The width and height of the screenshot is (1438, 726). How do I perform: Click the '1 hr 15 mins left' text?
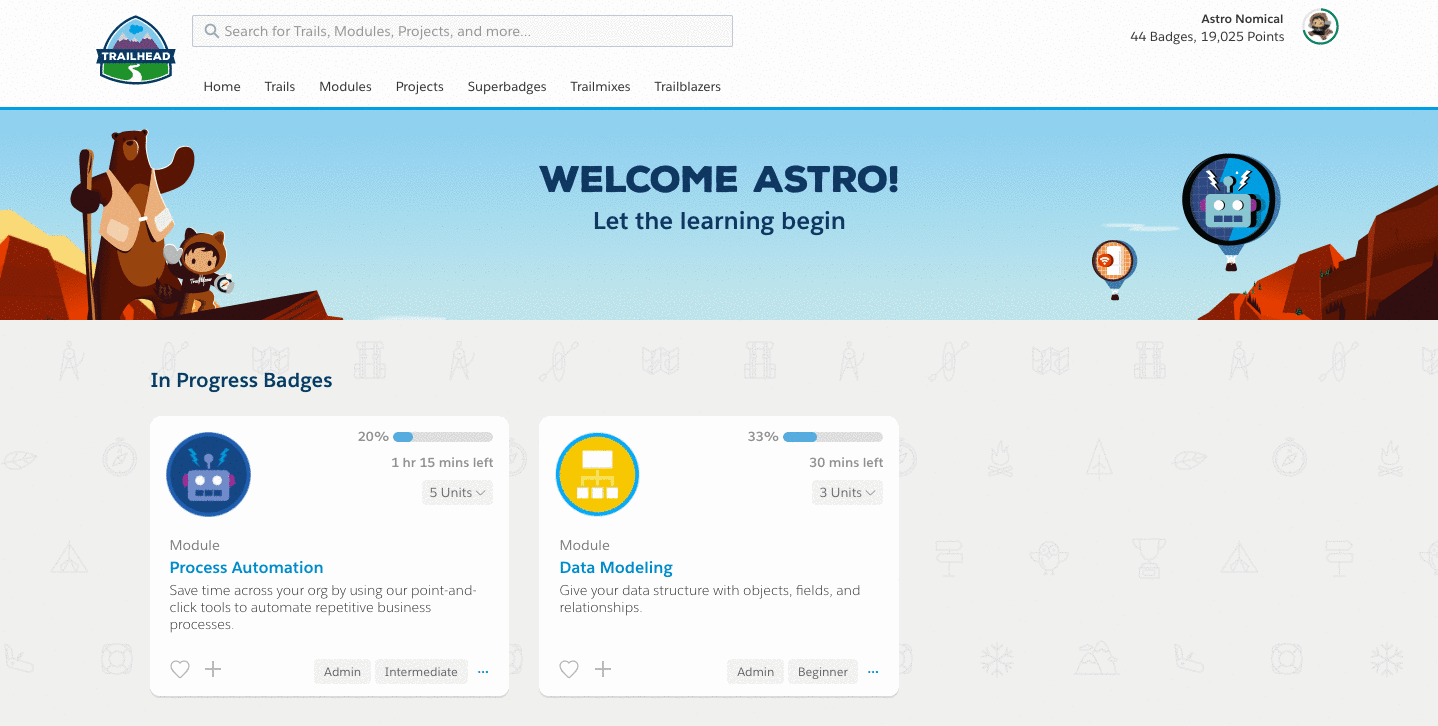(442, 463)
